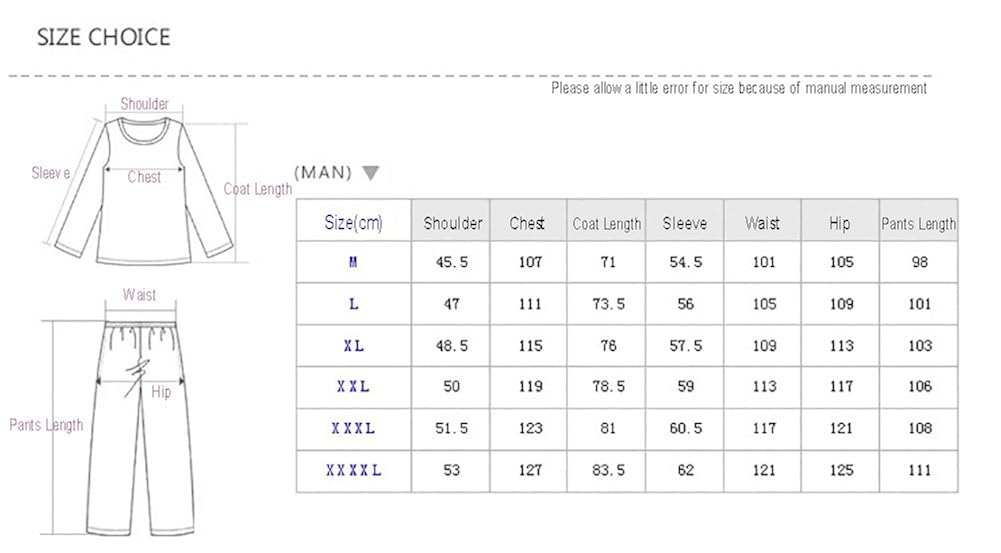Click the Hip table column header
Viewport: 1001px width, 553px height.
coord(840,223)
